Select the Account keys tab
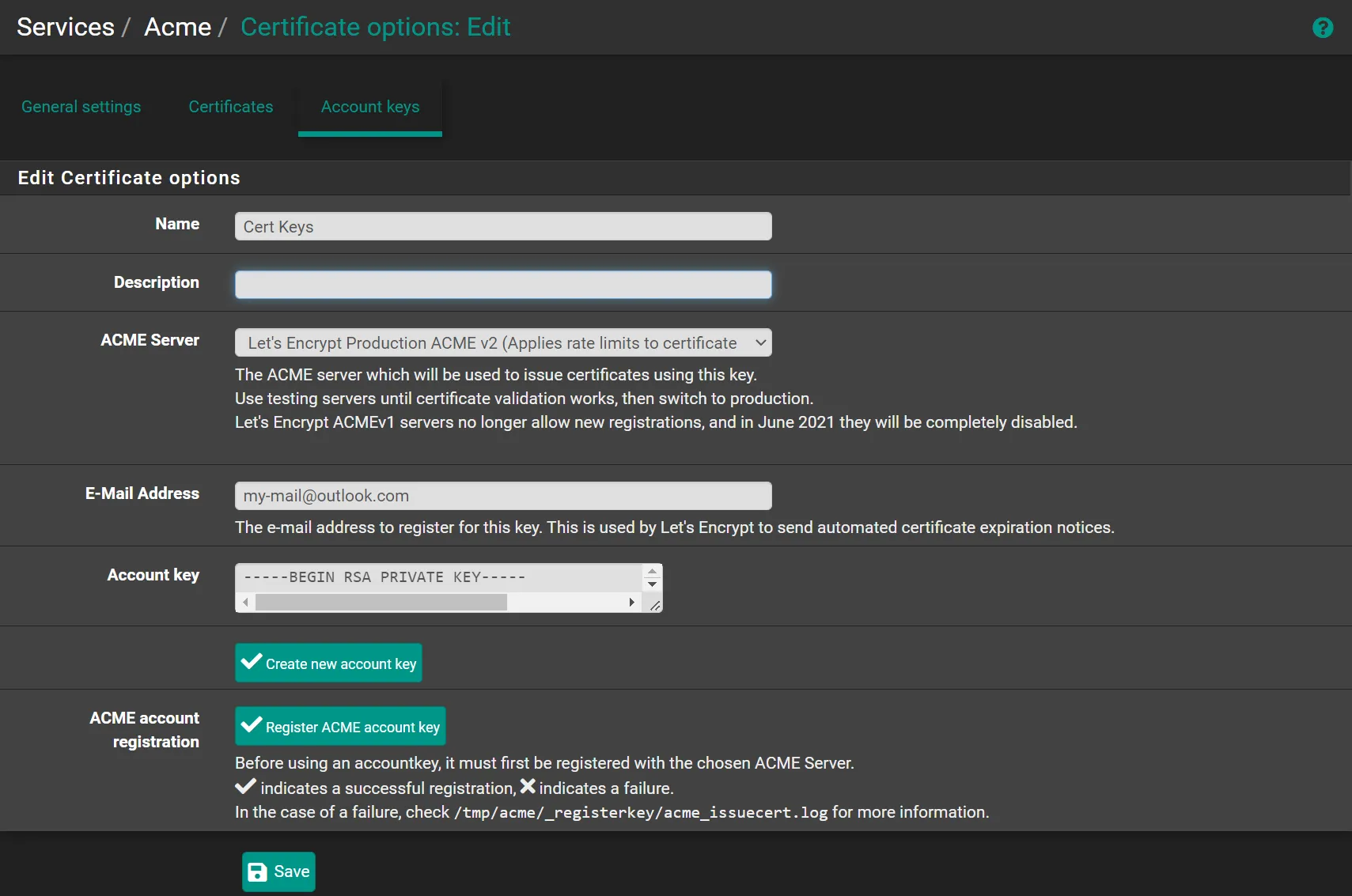Image resolution: width=1352 pixels, height=896 pixels. pyautogui.click(x=370, y=107)
